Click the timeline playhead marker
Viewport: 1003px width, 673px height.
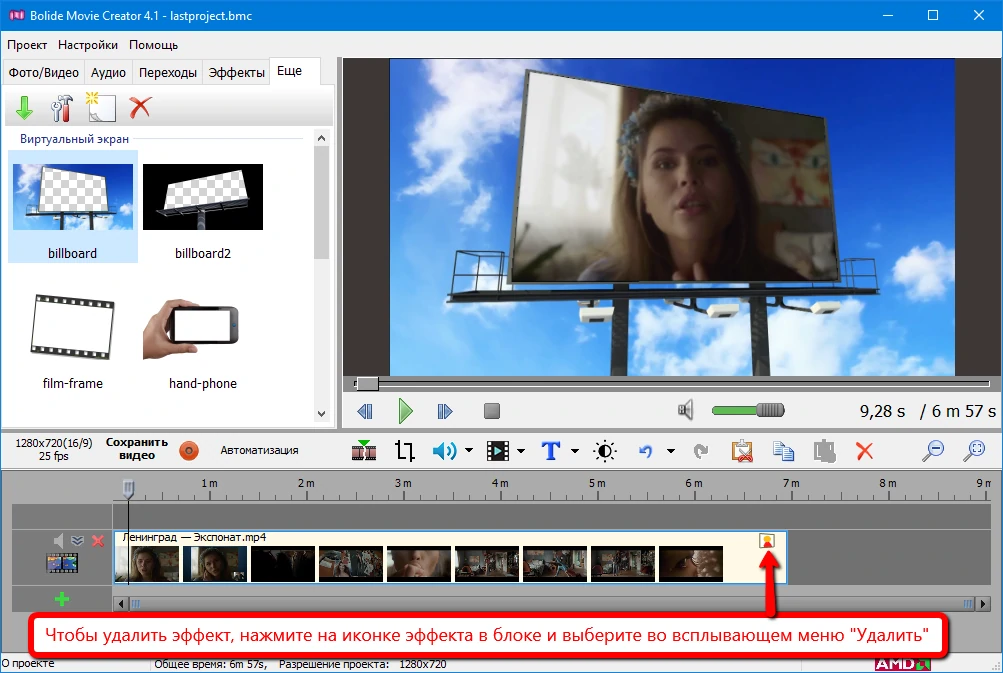click(129, 489)
